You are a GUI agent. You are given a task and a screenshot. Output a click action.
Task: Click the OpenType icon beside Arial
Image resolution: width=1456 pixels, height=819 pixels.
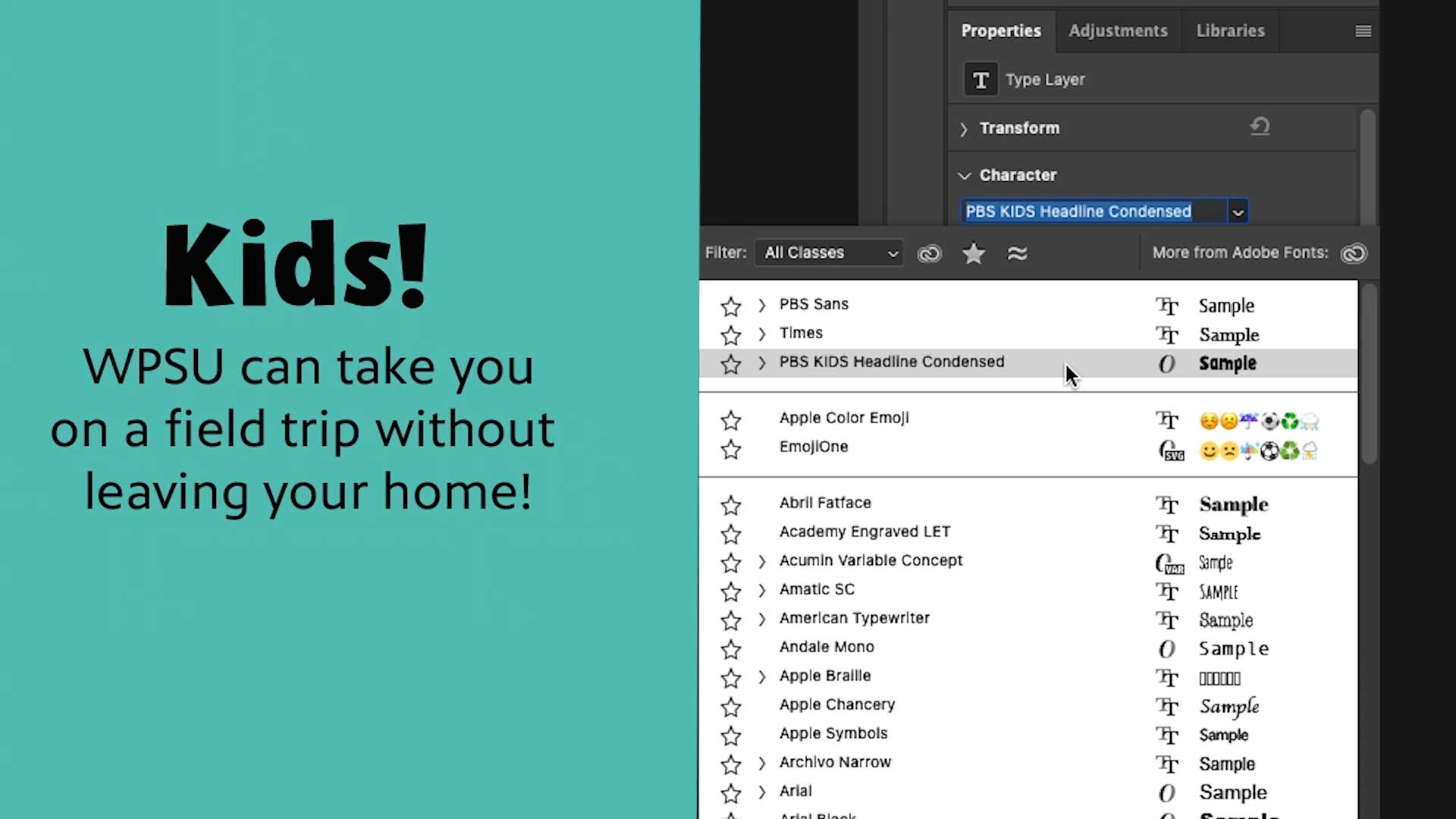[1167, 793]
